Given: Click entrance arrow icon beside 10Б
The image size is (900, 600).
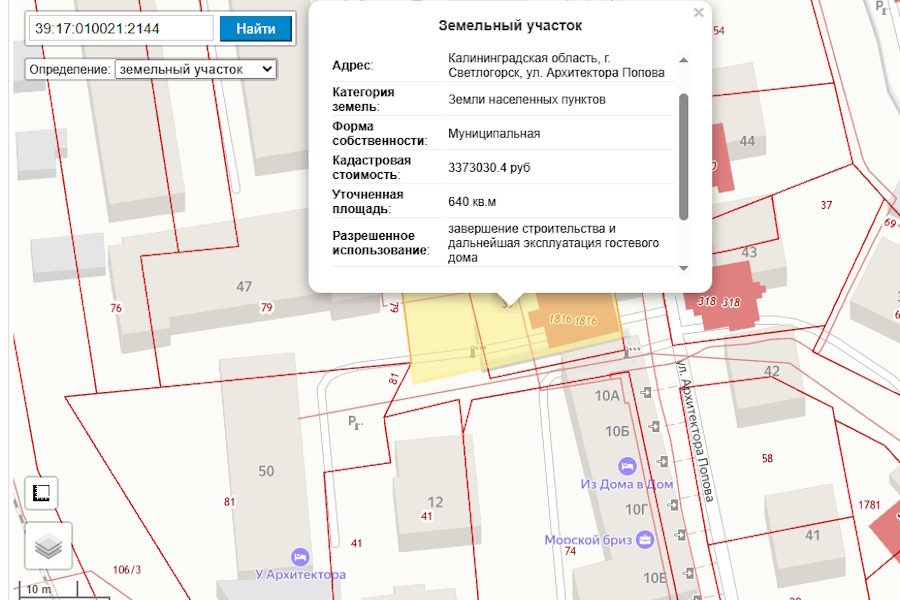Looking at the screenshot, I should pos(654,426).
